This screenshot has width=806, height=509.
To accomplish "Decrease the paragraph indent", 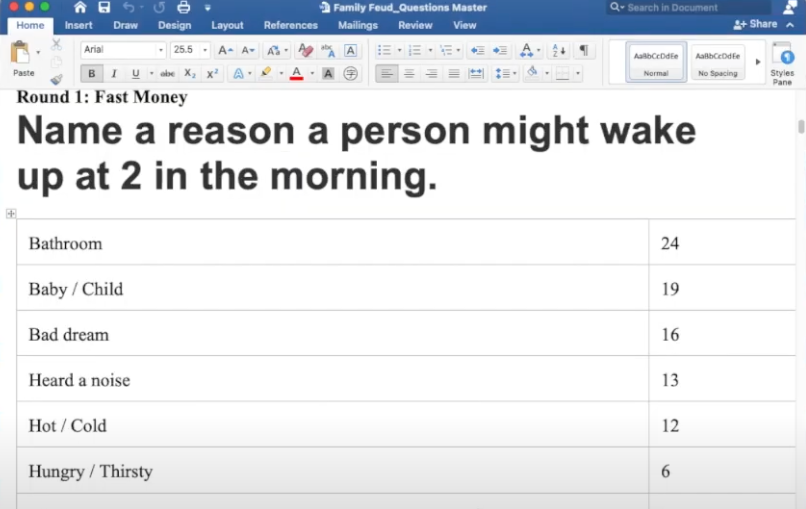I will (478, 50).
